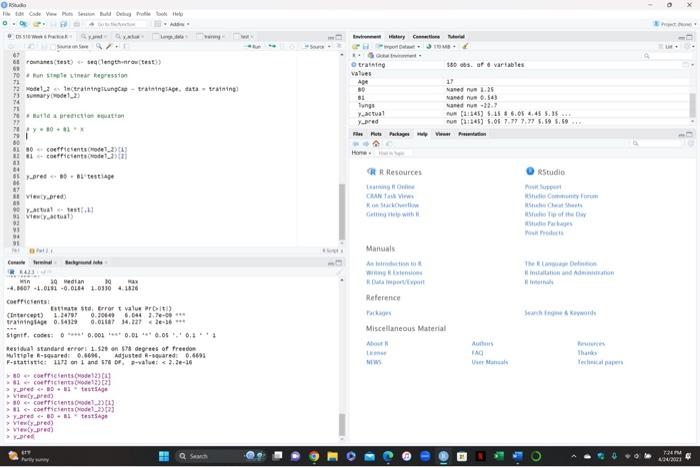700x468 pixels.
Task: Click the RStudio icon in the taskbar
Action: tap(443, 456)
